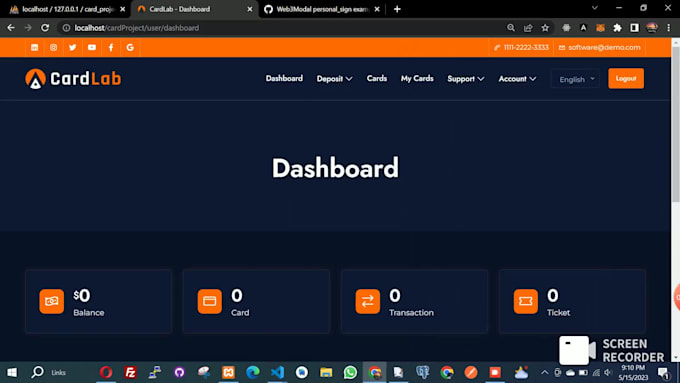Switch to the Web3Modal personal_sign tab
The height and width of the screenshot is (383, 680).
pos(322,9)
